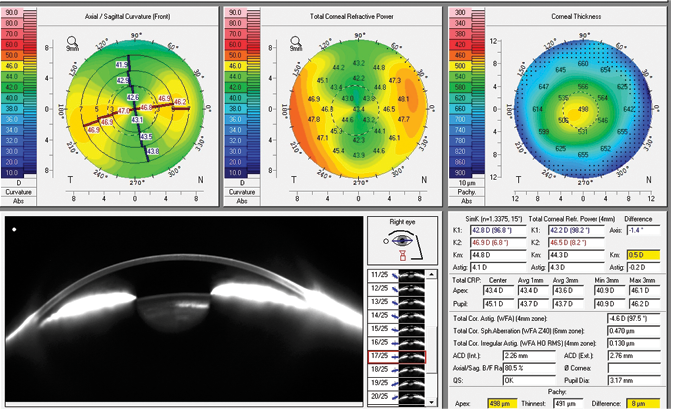
Task: Click the Total Corneal Refr. Power Km field 44.3 D
Action: (576, 255)
